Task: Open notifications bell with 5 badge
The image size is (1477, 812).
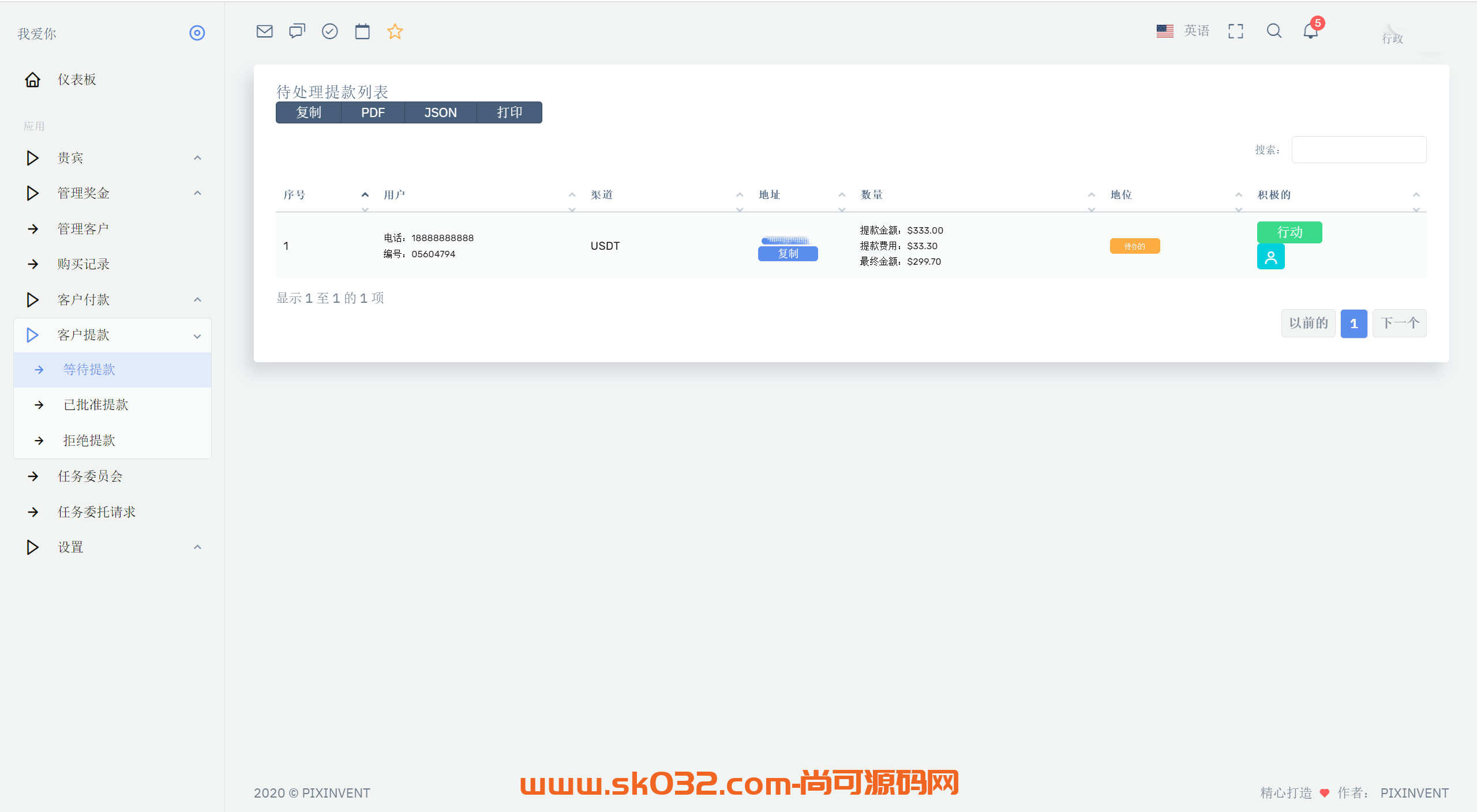Action: click(1311, 30)
